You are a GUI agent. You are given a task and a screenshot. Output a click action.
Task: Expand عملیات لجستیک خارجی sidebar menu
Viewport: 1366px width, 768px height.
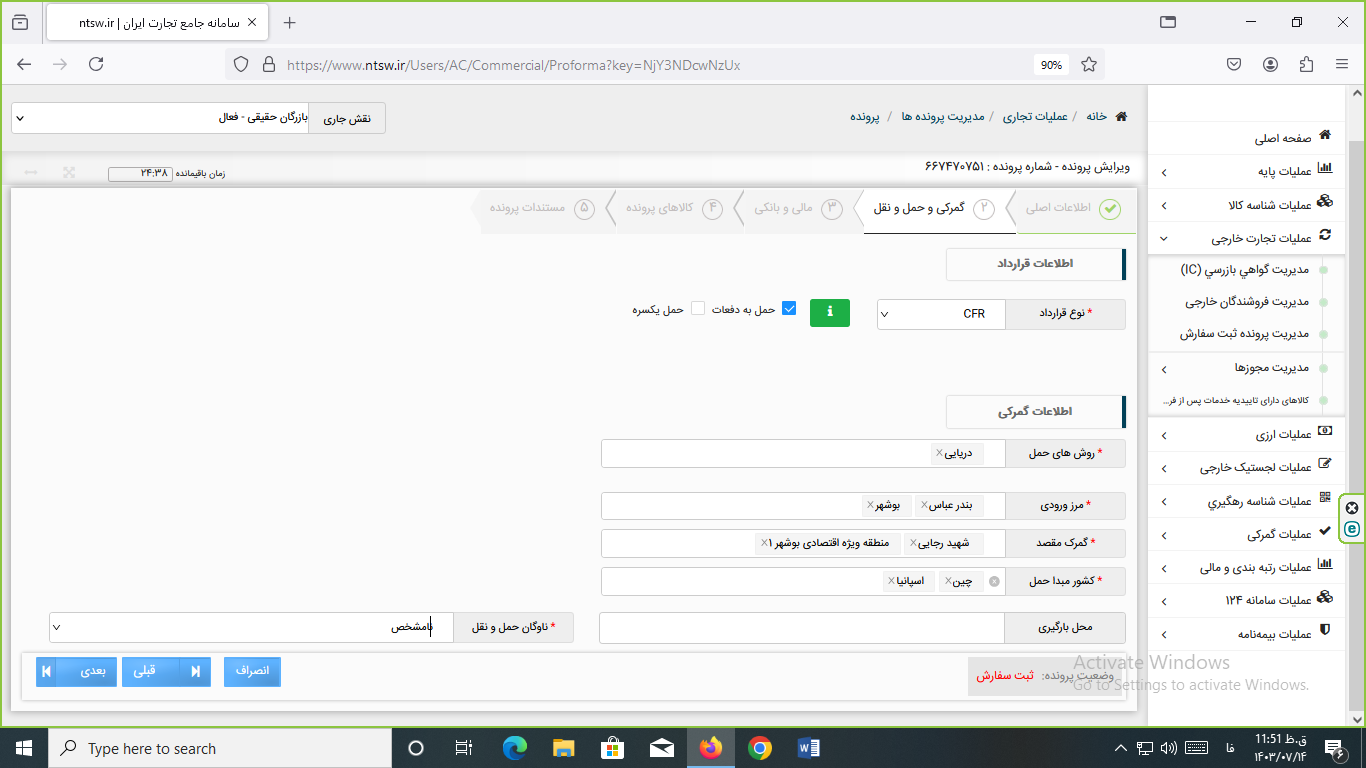tap(1248, 467)
